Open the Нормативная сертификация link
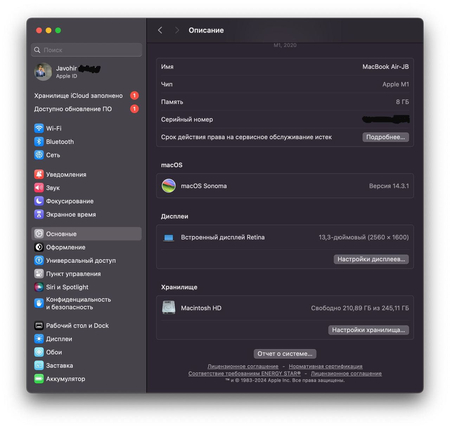The height and width of the screenshot is (428, 450). (x=325, y=366)
